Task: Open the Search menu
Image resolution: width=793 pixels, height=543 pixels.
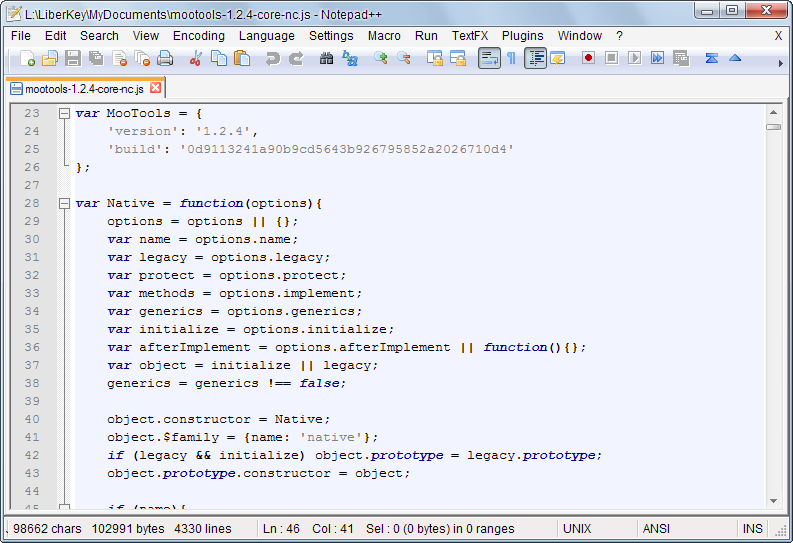Action: [x=99, y=36]
